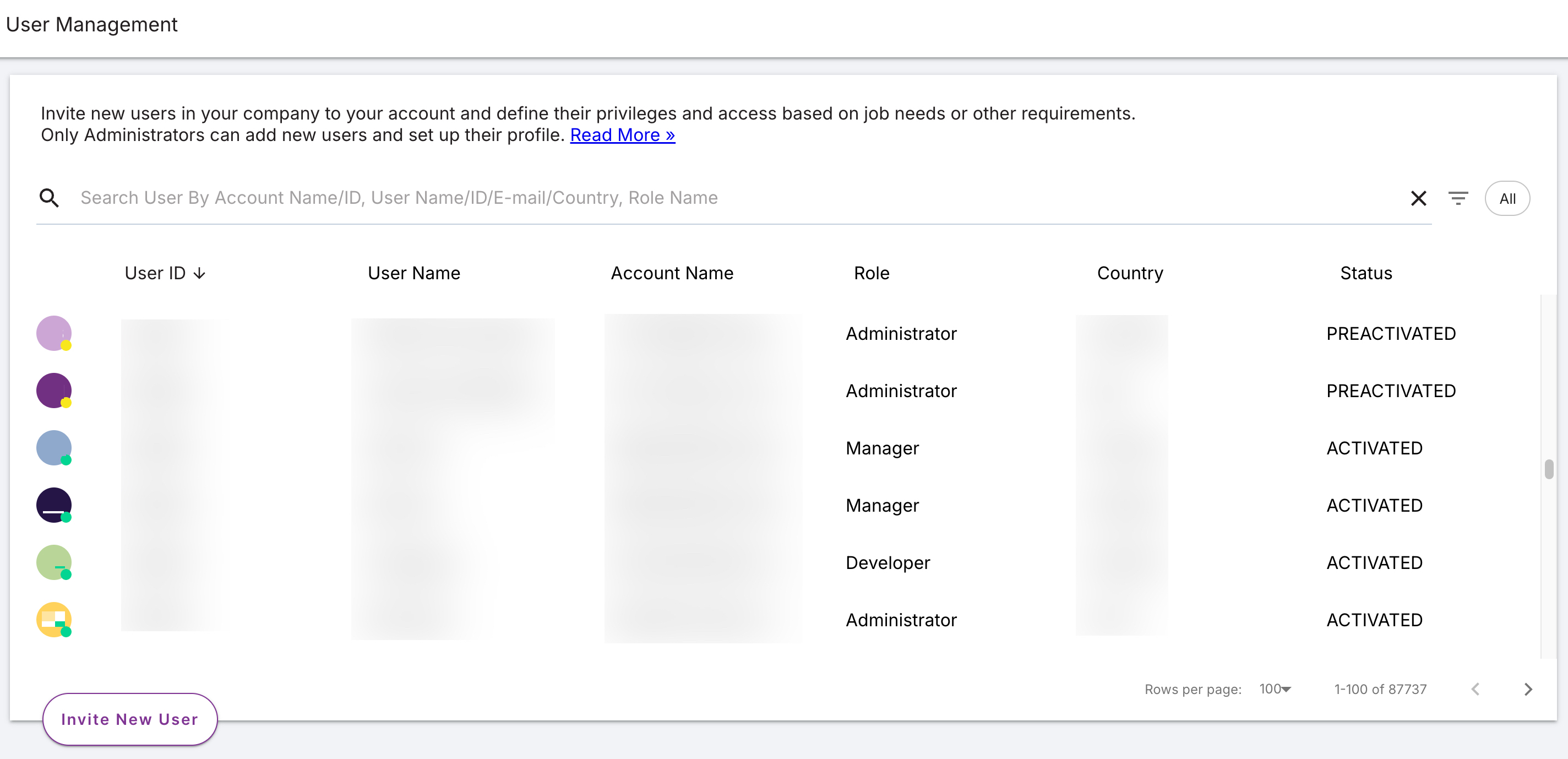Screen dimensions: 1568x759
Task: Click the light purple avatar in first row
Action: (x=53, y=333)
